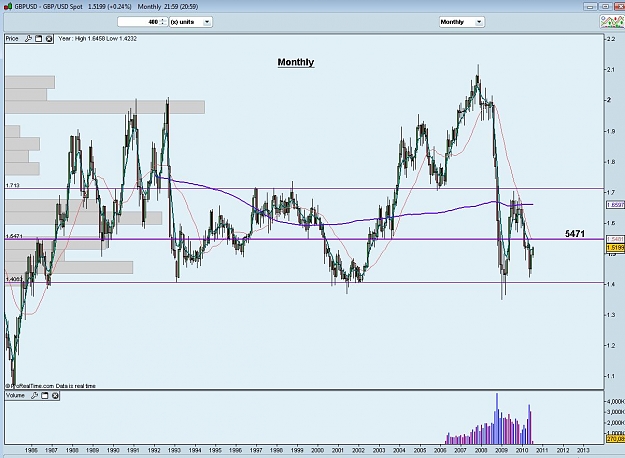The image size is (625, 458).
Task: Open Volume panel settings wrench
Action: (34, 395)
